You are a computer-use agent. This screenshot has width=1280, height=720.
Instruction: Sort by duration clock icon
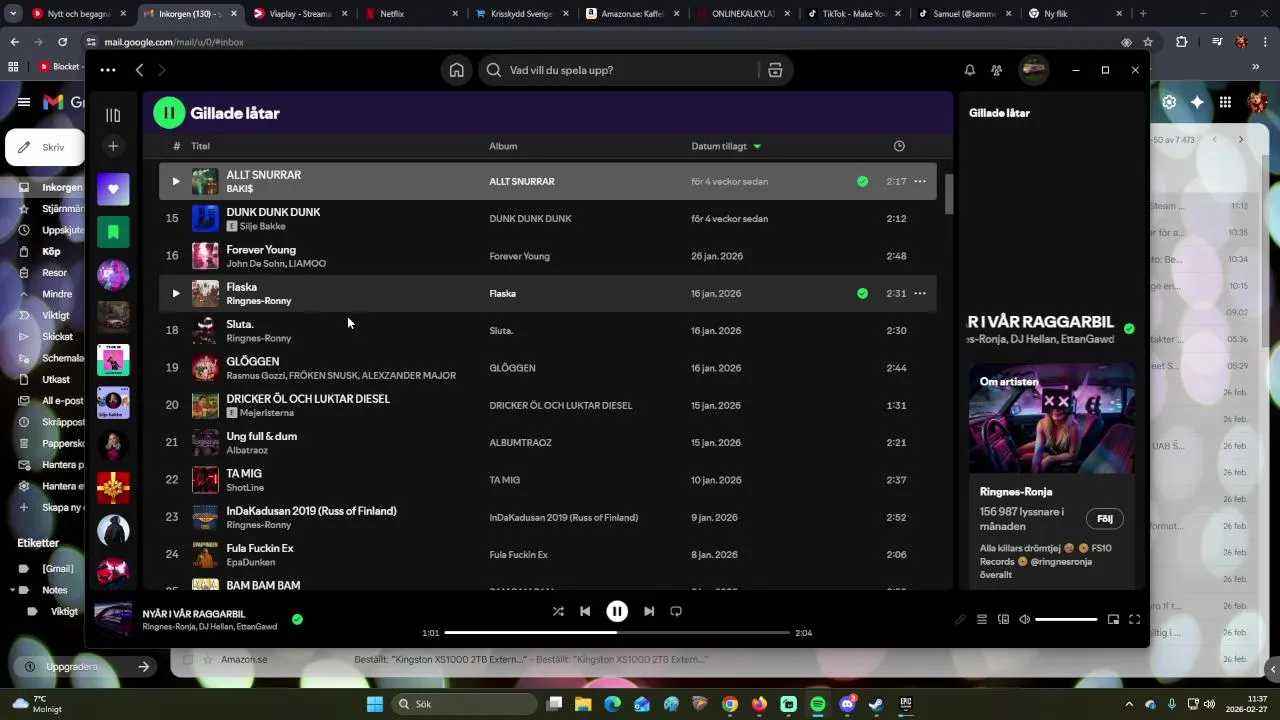point(899,146)
